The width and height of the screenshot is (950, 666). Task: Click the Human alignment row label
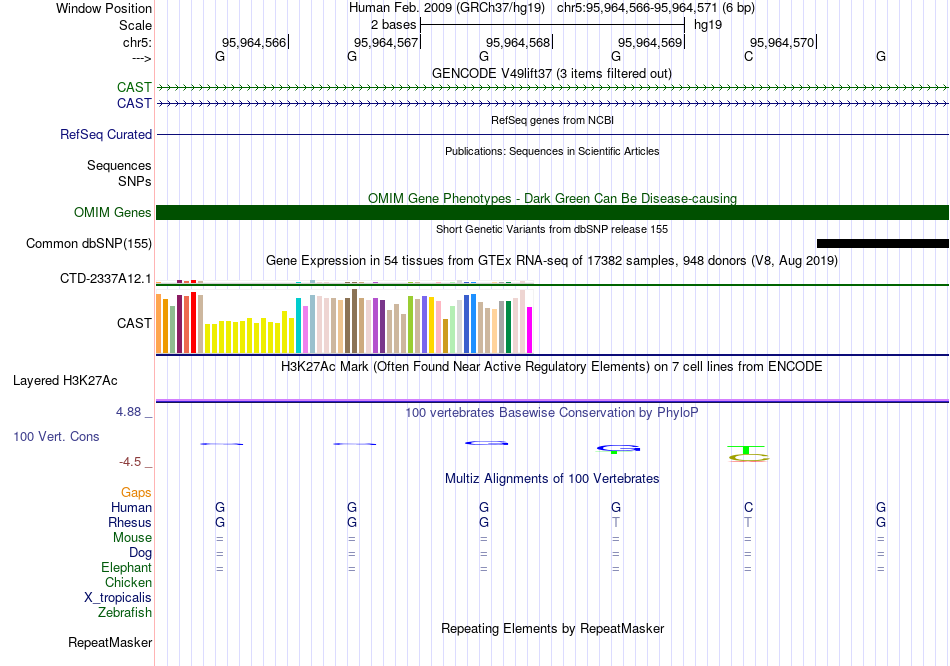click(131, 508)
